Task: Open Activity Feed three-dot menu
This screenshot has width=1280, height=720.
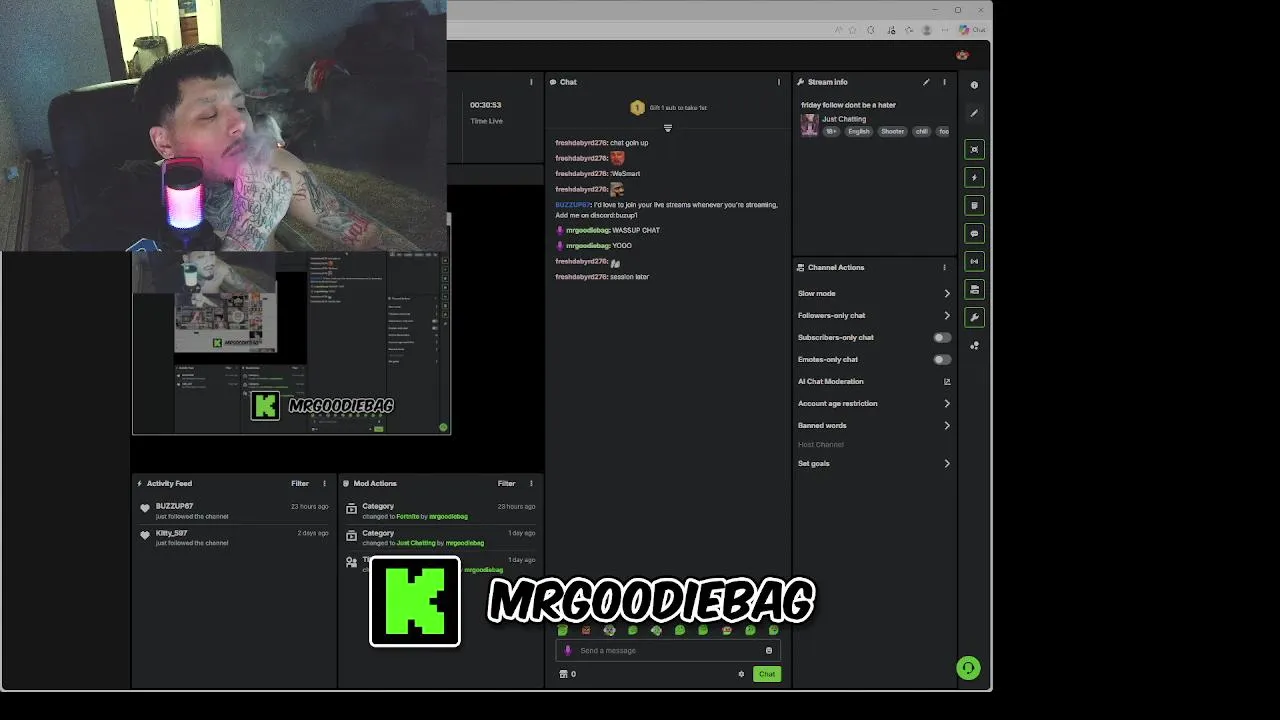Action: [324, 483]
